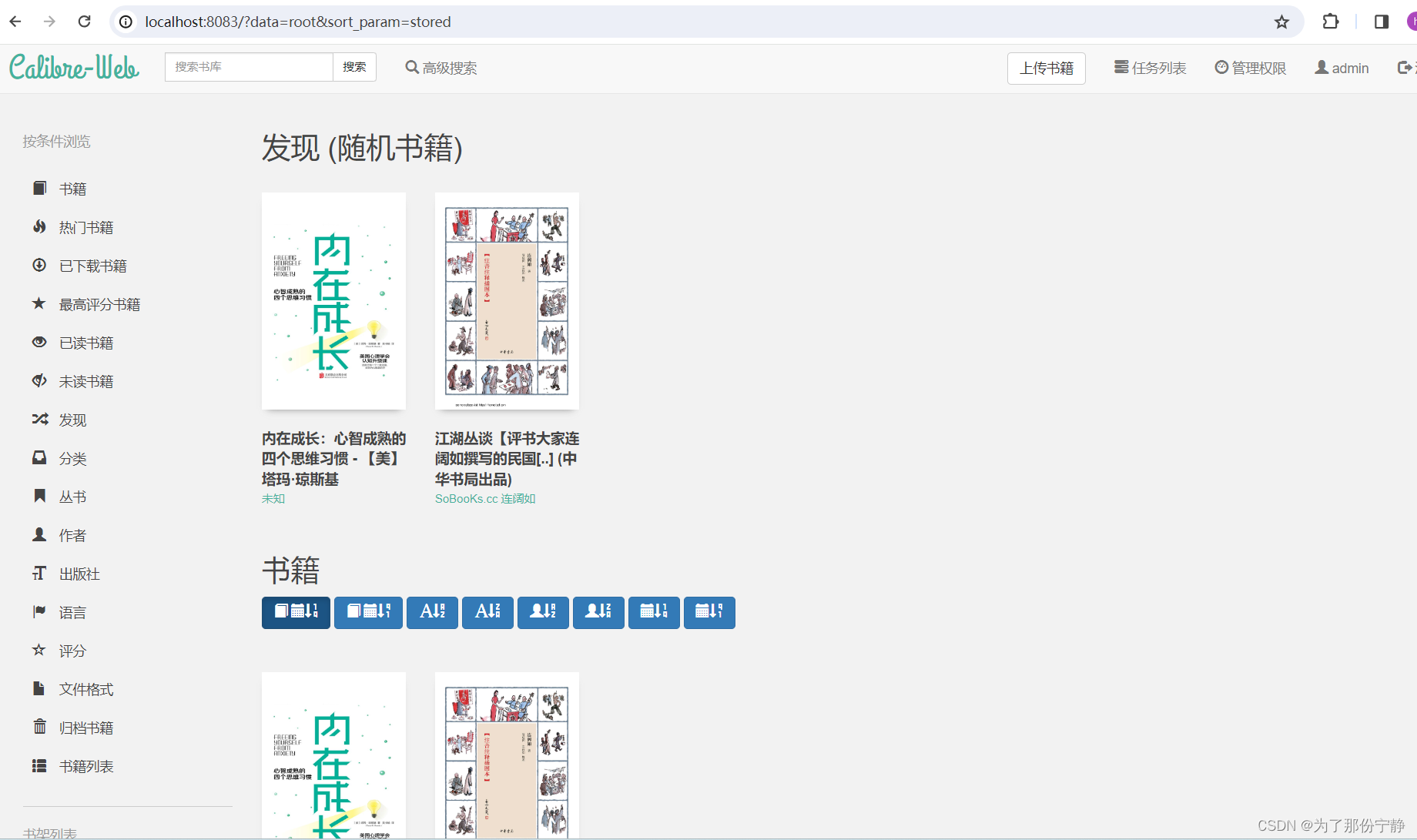
Task: Focus the 搜索书库 search field
Action: [x=249, y=67]
